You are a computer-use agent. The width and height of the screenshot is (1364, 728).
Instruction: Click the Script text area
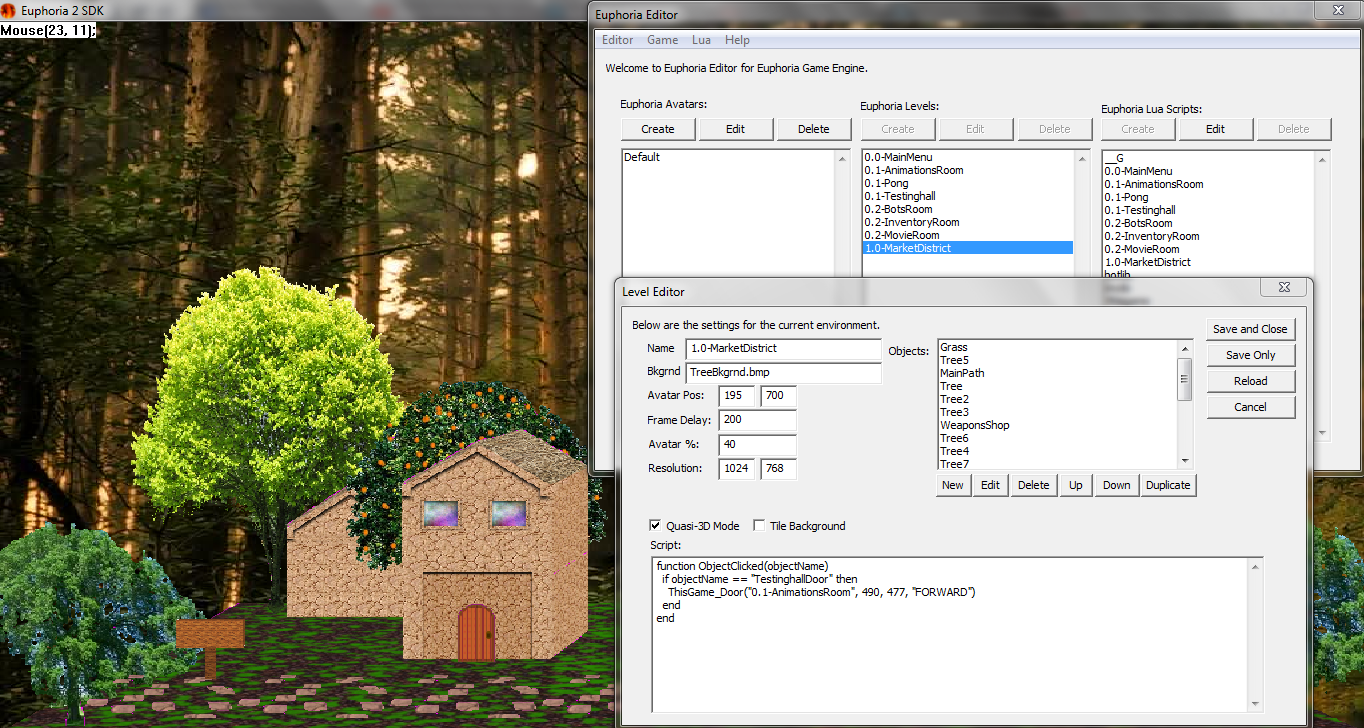coord(950,634)
